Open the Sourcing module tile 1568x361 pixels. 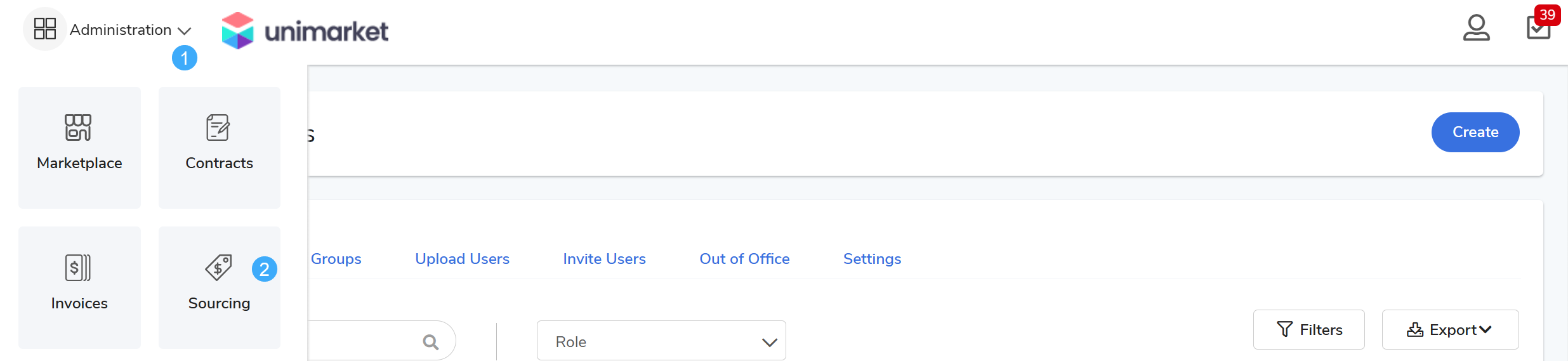tap(219, 287)
